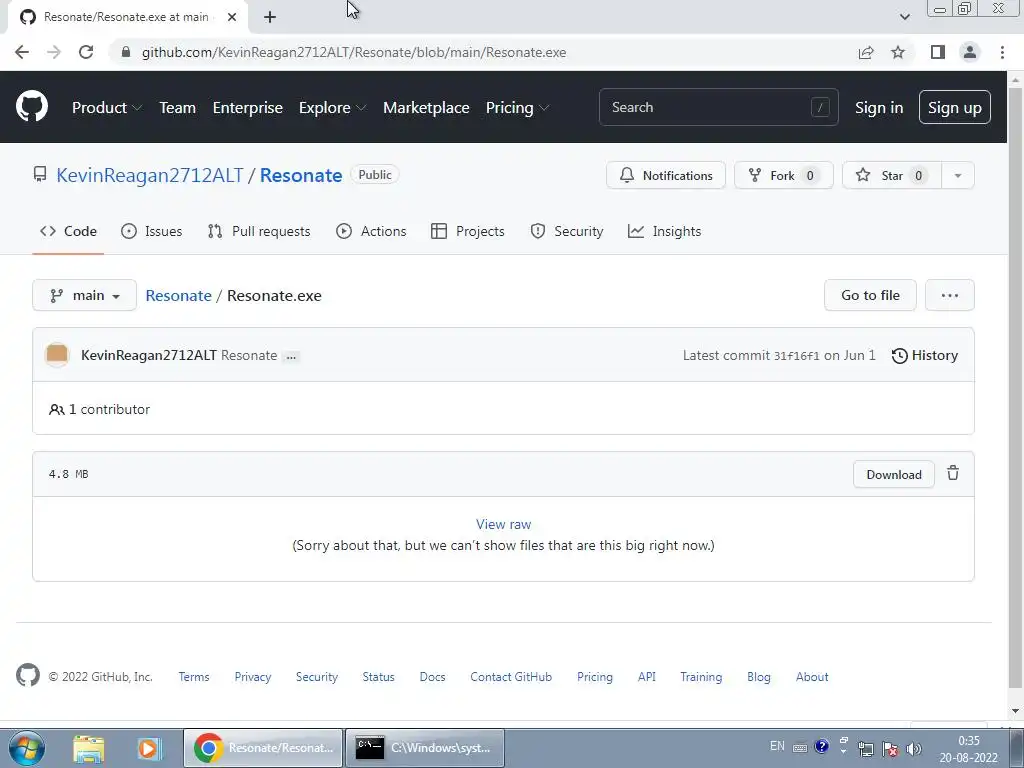
Task: Reload the page with refresh icon
Action: click(86, 52)
